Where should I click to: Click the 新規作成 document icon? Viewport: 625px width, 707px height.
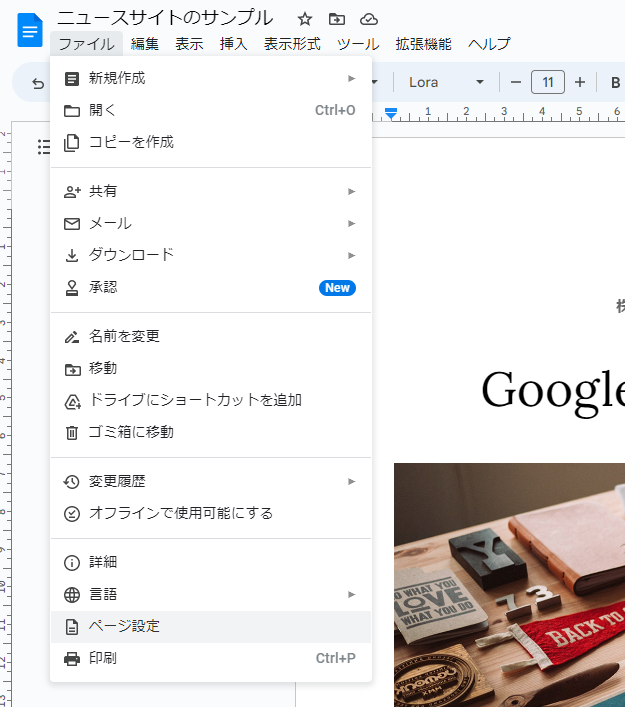click(72, 78)
